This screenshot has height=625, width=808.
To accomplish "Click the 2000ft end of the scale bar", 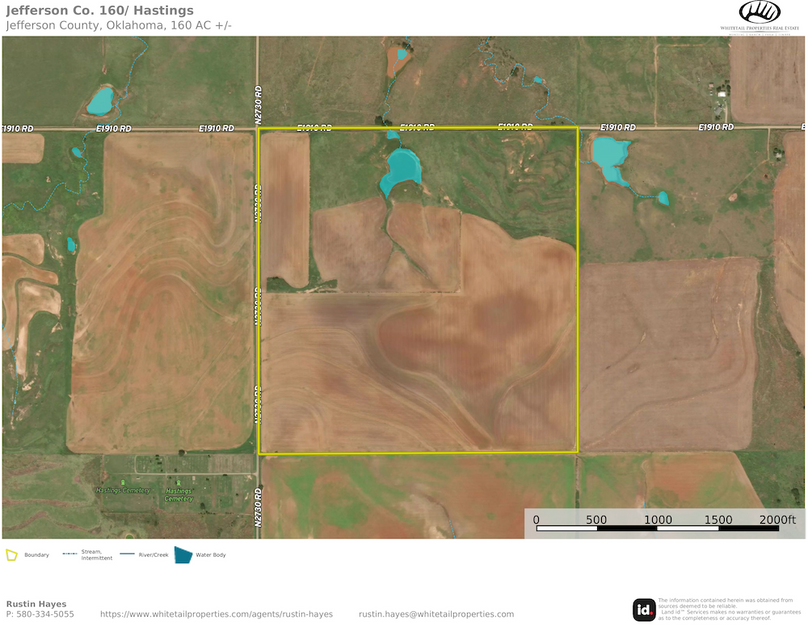I will click(x=778, y=520).
